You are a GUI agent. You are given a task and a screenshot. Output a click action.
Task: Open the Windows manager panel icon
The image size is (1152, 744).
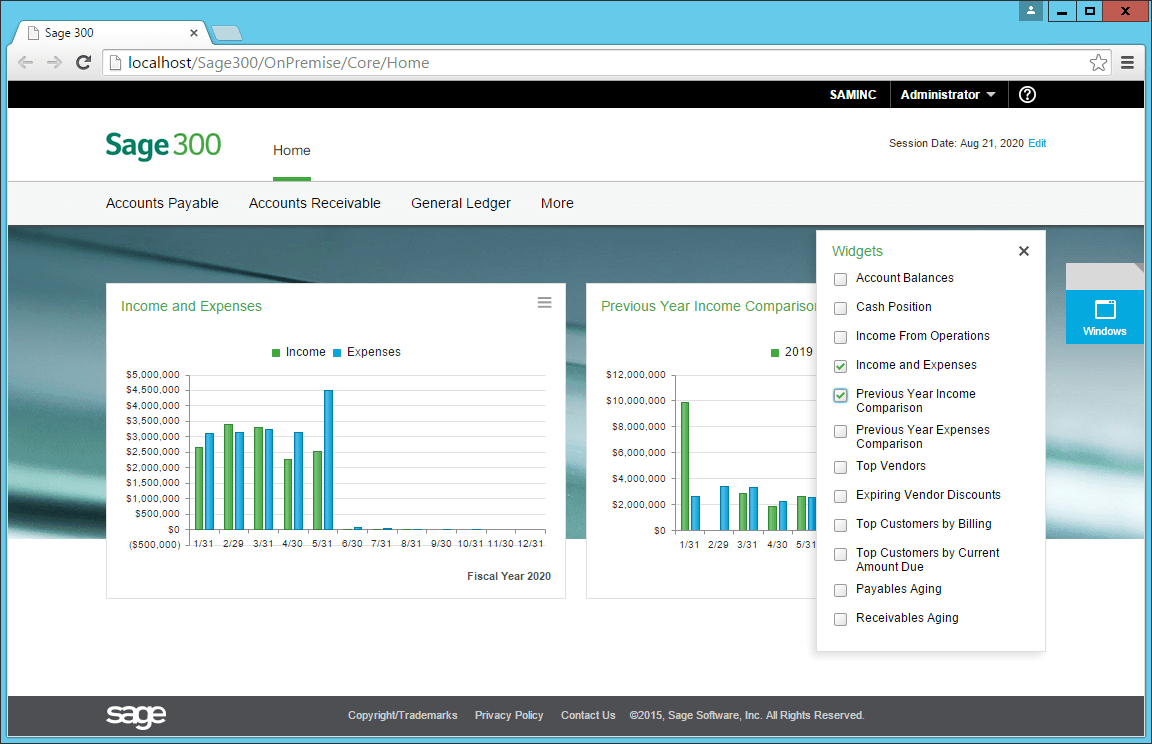[x=1104, y=317]
